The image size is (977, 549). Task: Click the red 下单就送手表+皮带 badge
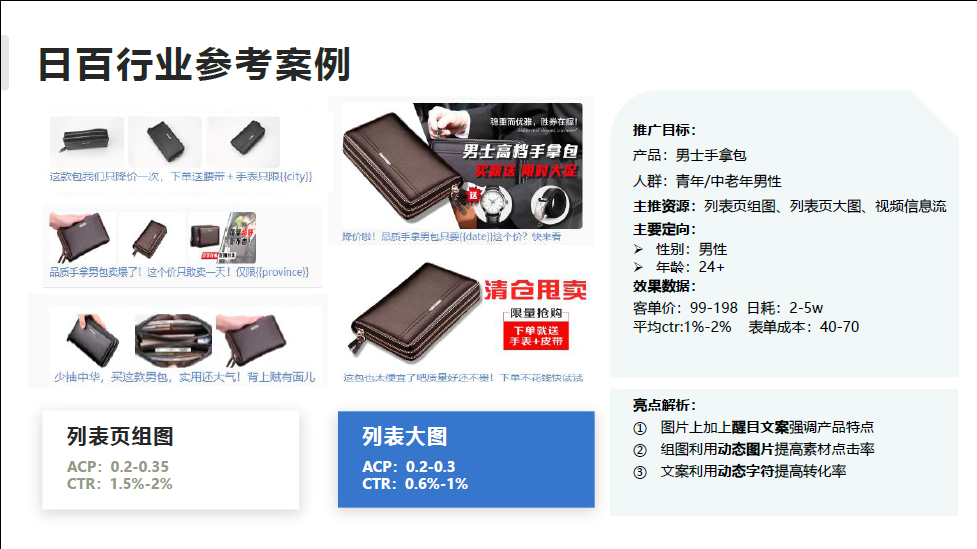point(536,336)
